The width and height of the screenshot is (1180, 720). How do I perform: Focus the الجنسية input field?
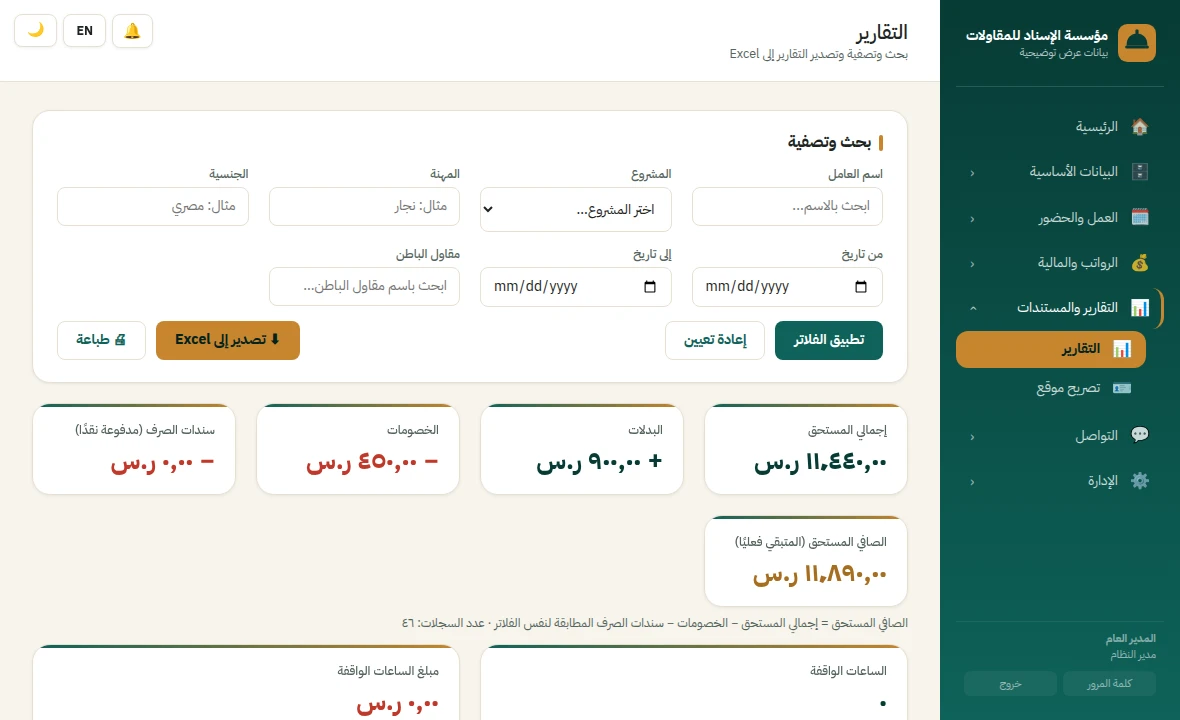(153, 206)
